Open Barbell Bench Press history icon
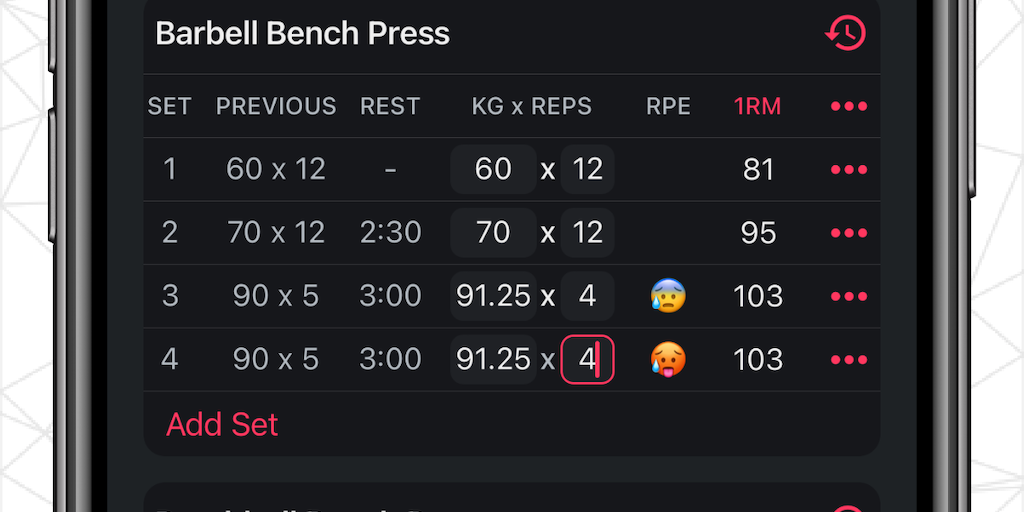The height and width of the screenshot is (512, 1024). 845,34
